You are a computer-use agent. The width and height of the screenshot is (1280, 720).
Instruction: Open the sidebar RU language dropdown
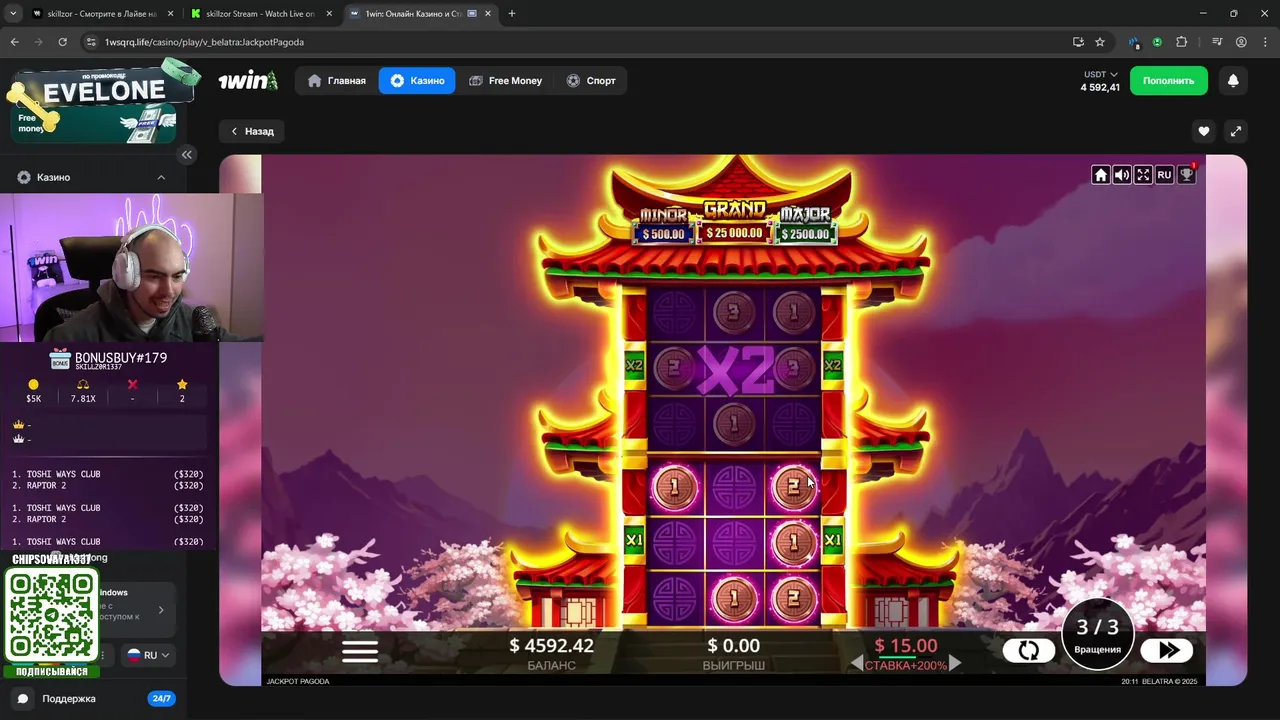click(148, 655)
